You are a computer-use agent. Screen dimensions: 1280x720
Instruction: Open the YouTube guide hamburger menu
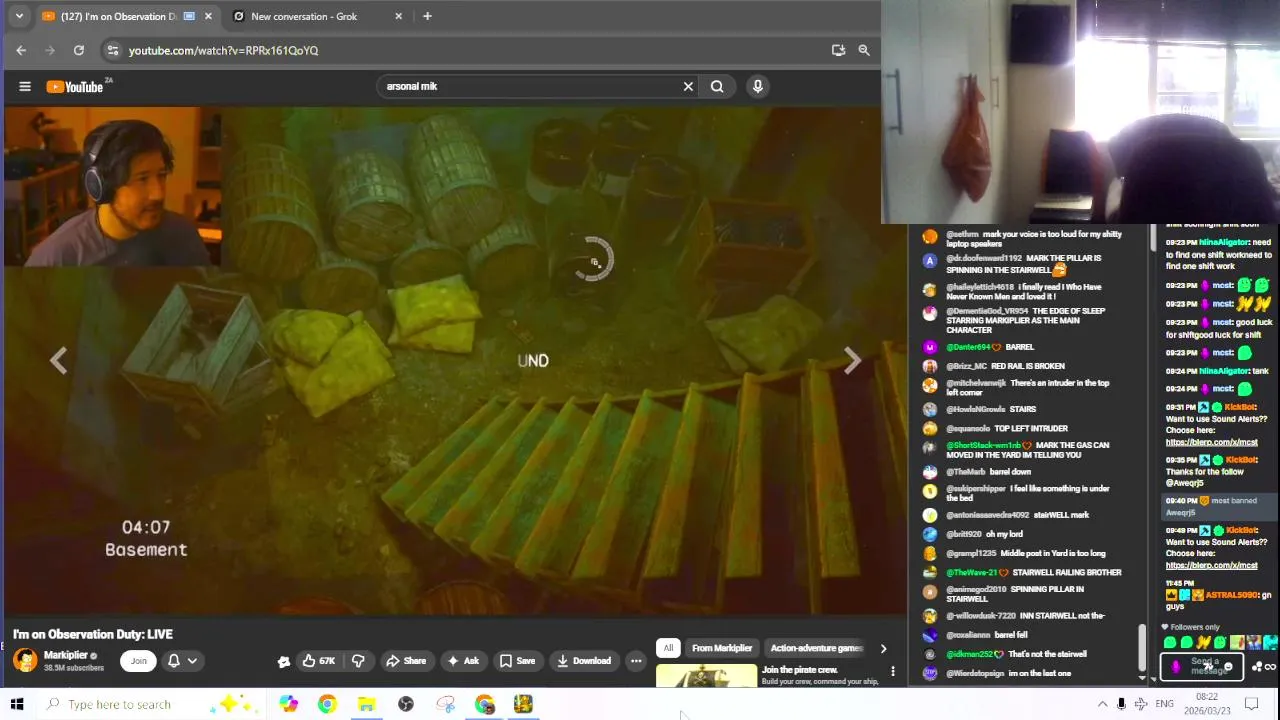coord(25,86)
